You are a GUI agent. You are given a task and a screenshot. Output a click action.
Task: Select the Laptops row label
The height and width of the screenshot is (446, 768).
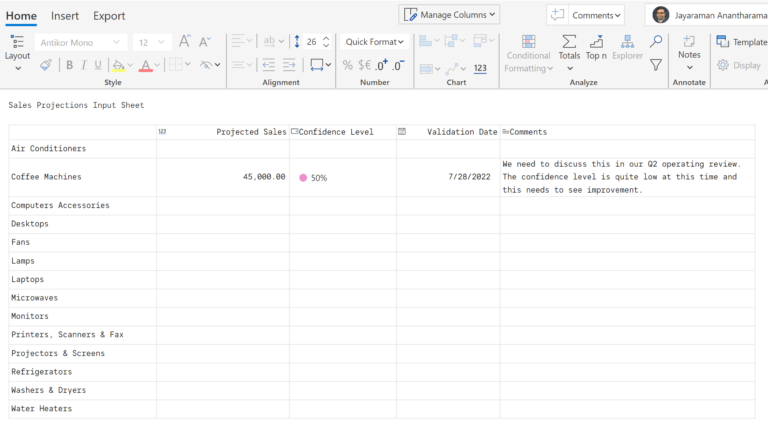click(x=27, y=280)
